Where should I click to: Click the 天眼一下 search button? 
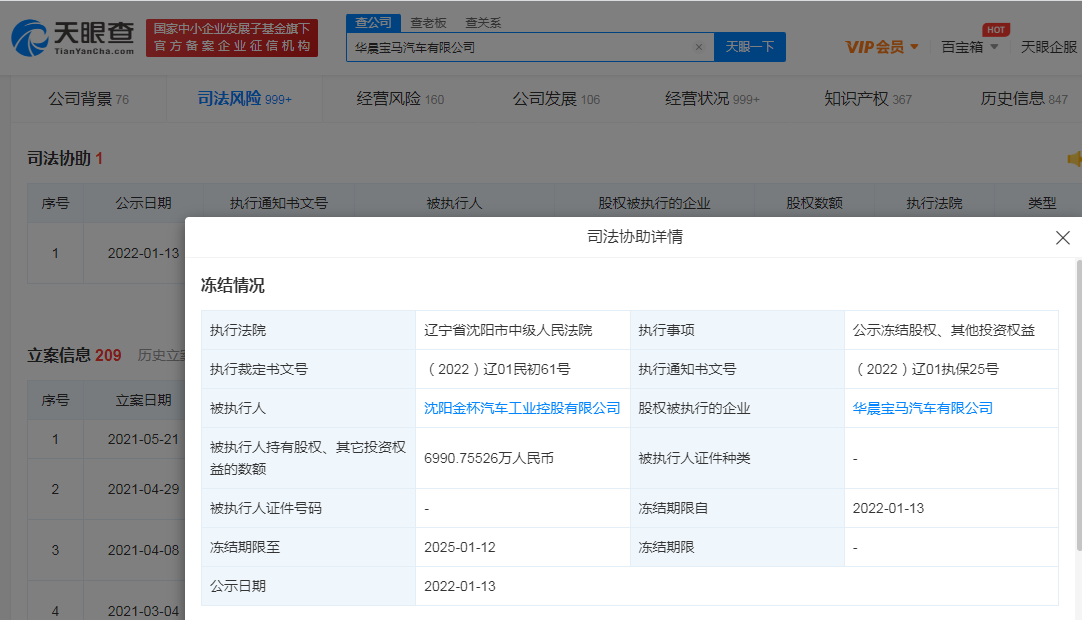click(x=750, y=47)
